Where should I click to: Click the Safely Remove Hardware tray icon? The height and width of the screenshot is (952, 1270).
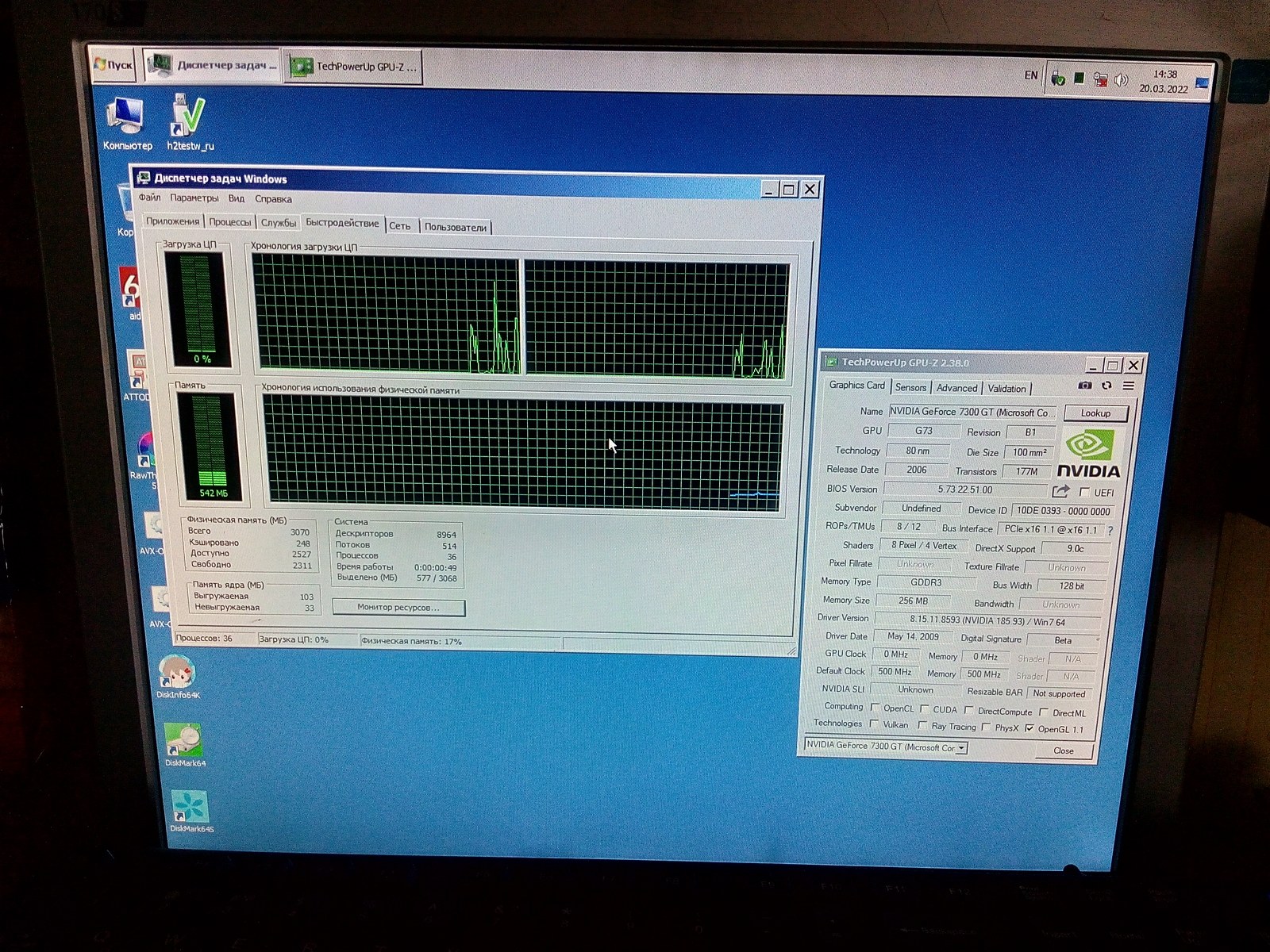[1057, 79]
